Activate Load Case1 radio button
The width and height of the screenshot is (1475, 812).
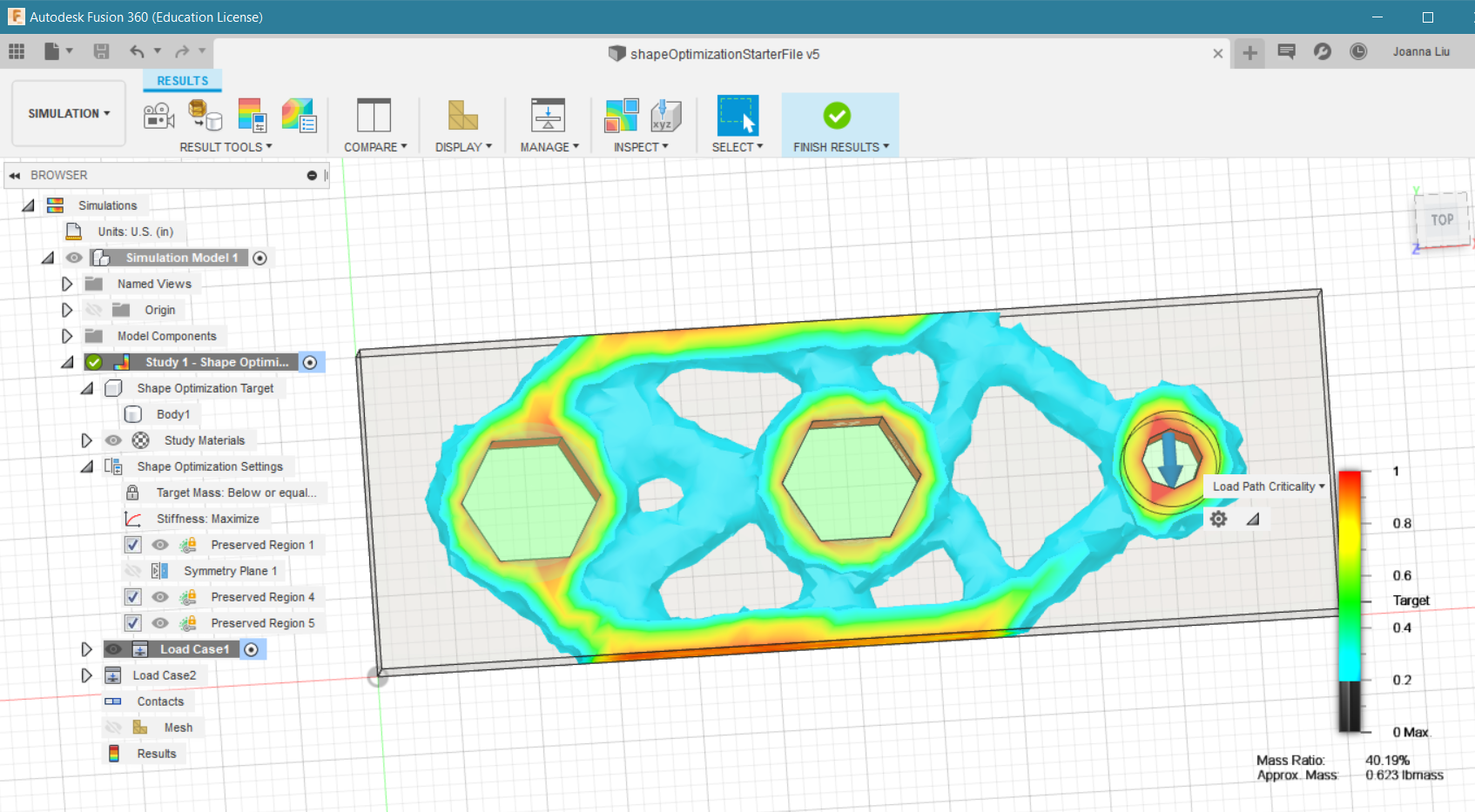click(251, 649)
